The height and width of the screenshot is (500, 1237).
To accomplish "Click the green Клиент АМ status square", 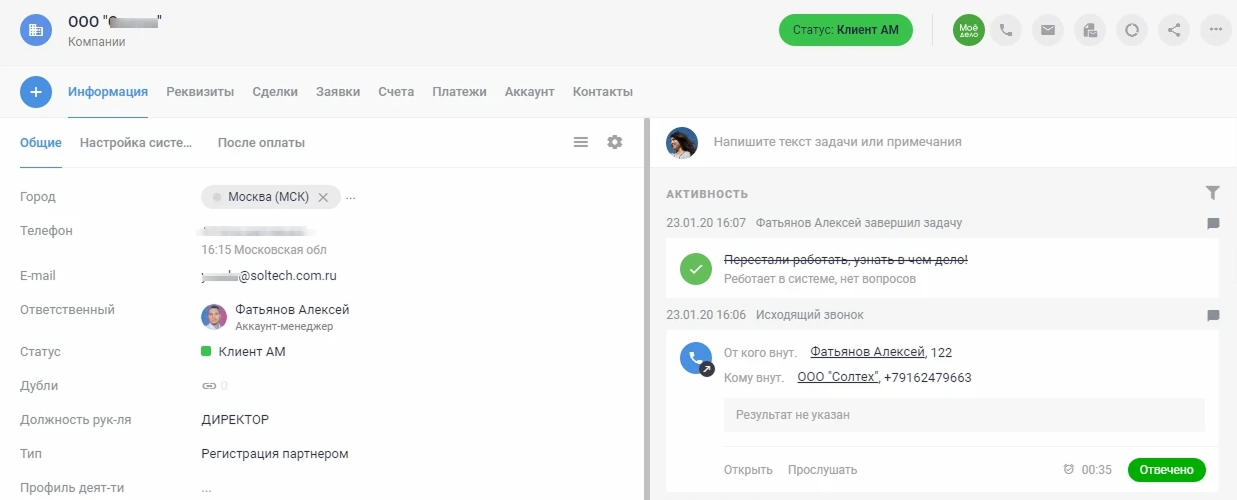I will [206, 352].
